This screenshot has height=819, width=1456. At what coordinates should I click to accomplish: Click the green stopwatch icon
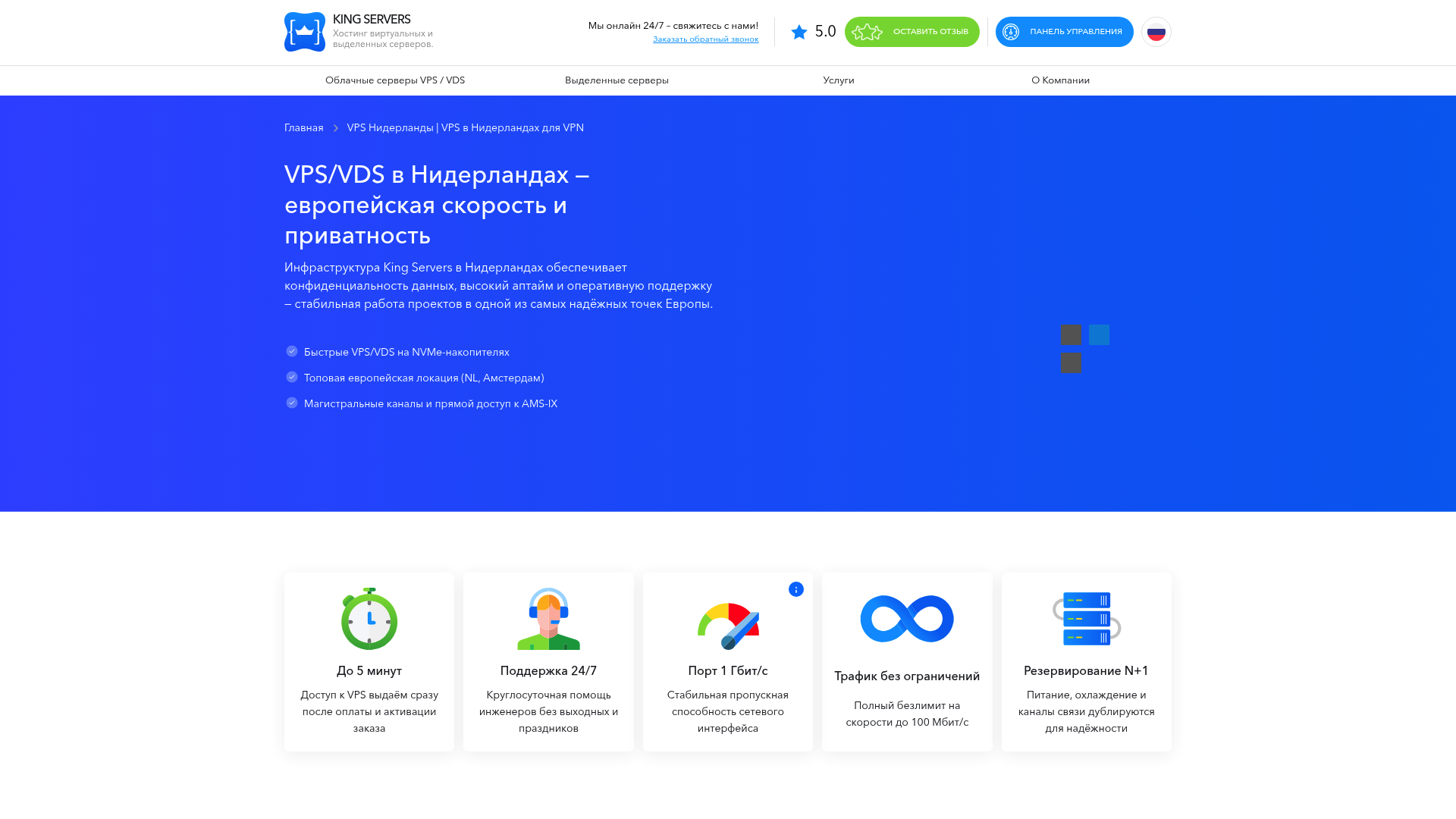(369, 619)
